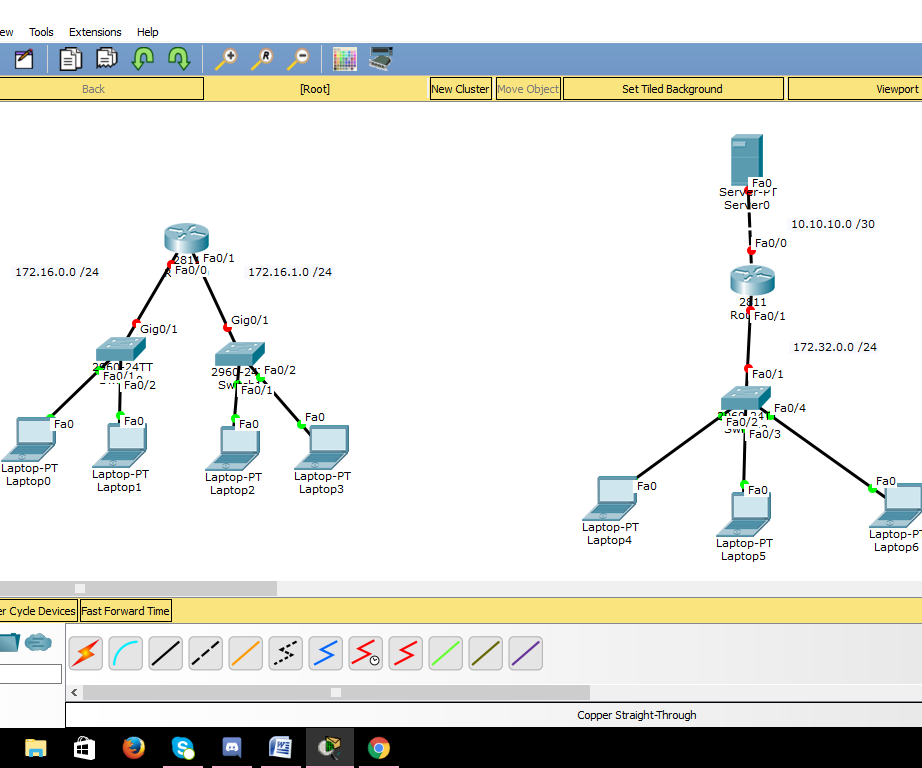This screenshot has height=768, width=922.
Task: Open the Tools menu
Action: coord(41,31)
